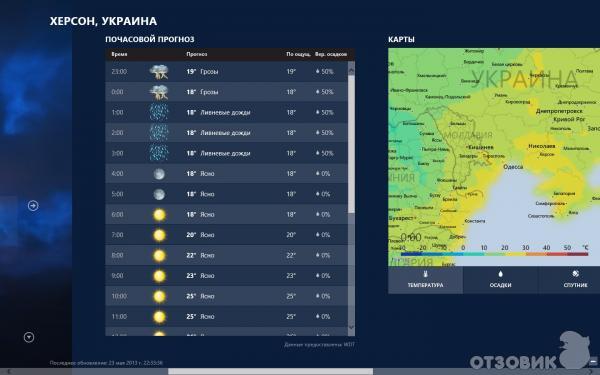600x375 pixels.
Task: Click the rain shower icon at 2:00
Action: click(x=159, y=132)
